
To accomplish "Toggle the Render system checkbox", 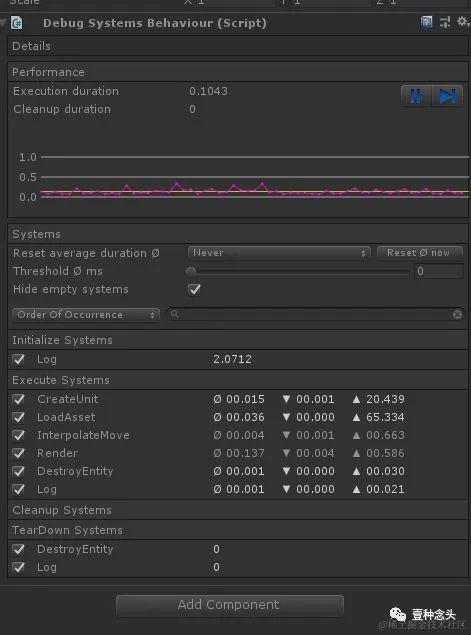I will click(x=19, y=453).
